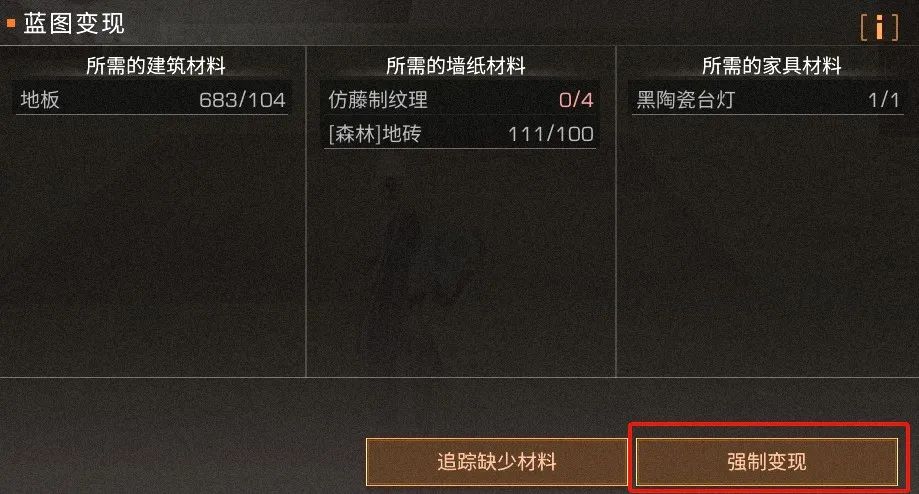Click empty area of furniture materials list
The width and height of the screenshot is (919, 494).
(x=768, y=246)
